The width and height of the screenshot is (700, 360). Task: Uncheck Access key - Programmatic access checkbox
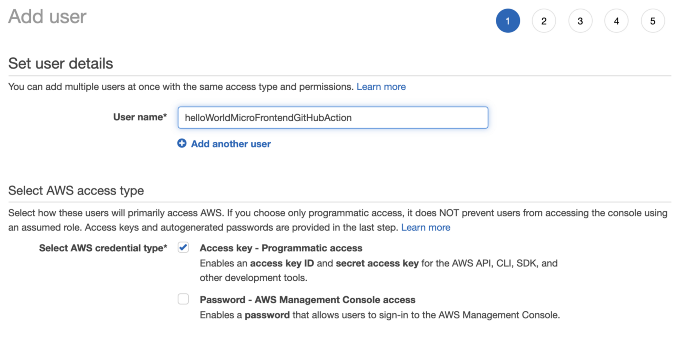(x=183, y=247)
